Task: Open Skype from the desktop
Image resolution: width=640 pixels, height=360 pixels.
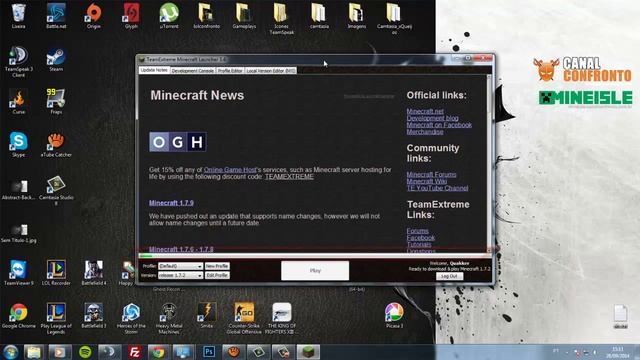Action: pos(18,145)
